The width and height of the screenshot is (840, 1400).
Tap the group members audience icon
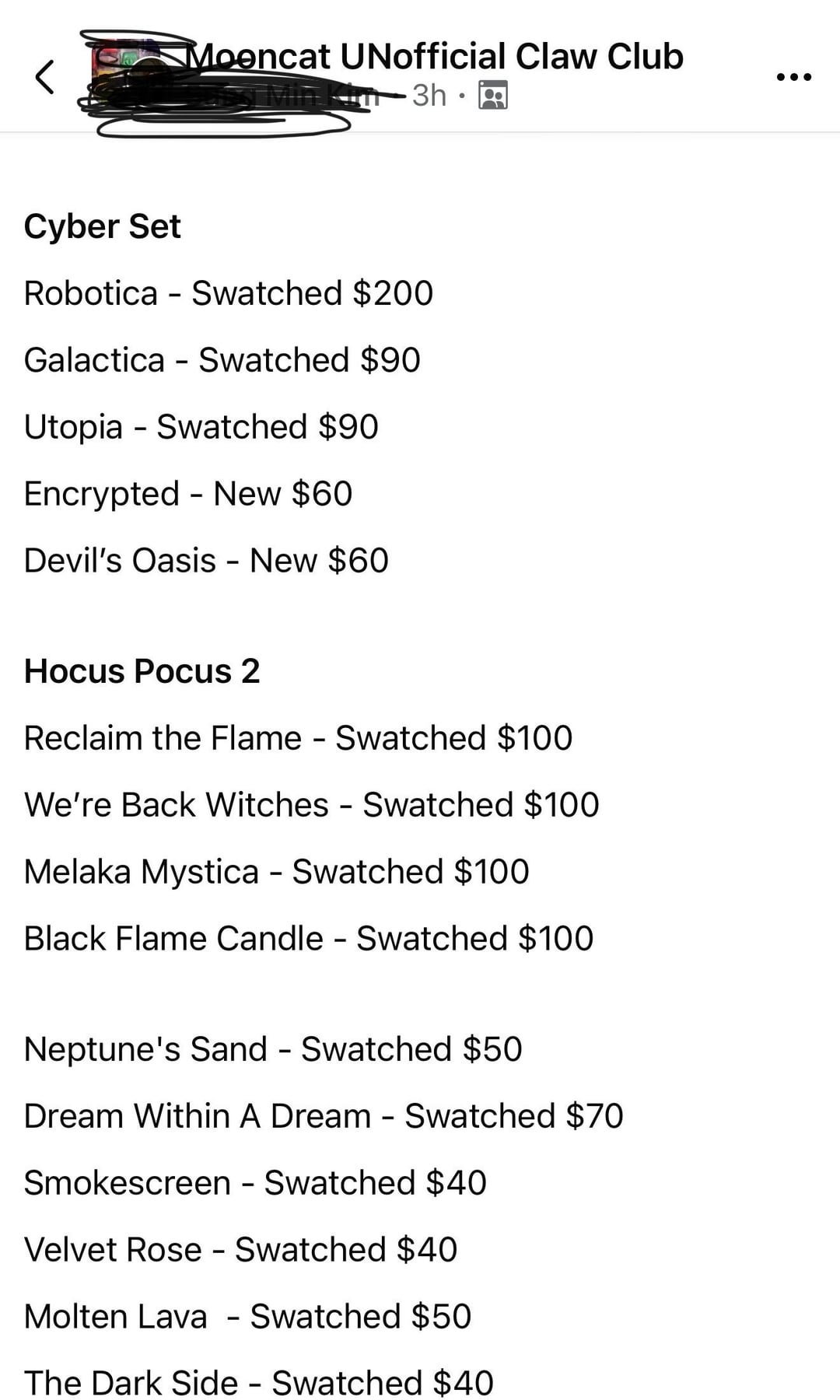coord(492,95)
